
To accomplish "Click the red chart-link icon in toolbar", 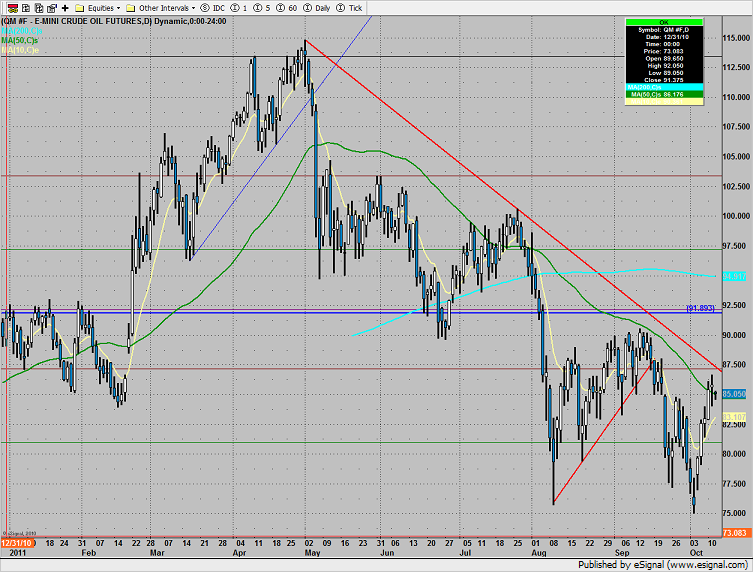I will [x=13, y=8].
